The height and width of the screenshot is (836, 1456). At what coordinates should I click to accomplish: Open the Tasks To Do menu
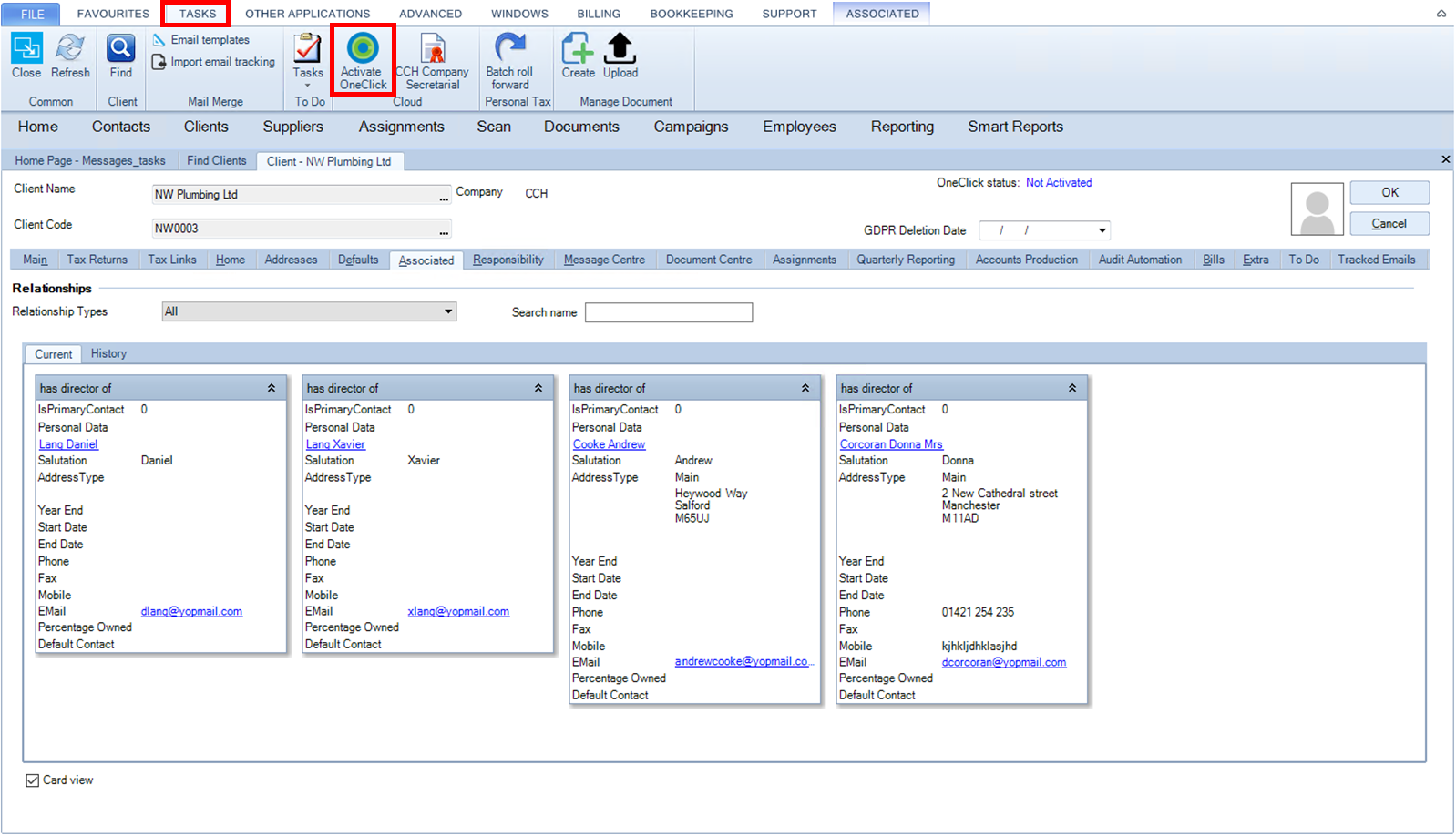pyautogui.click(x=308, y=60)
